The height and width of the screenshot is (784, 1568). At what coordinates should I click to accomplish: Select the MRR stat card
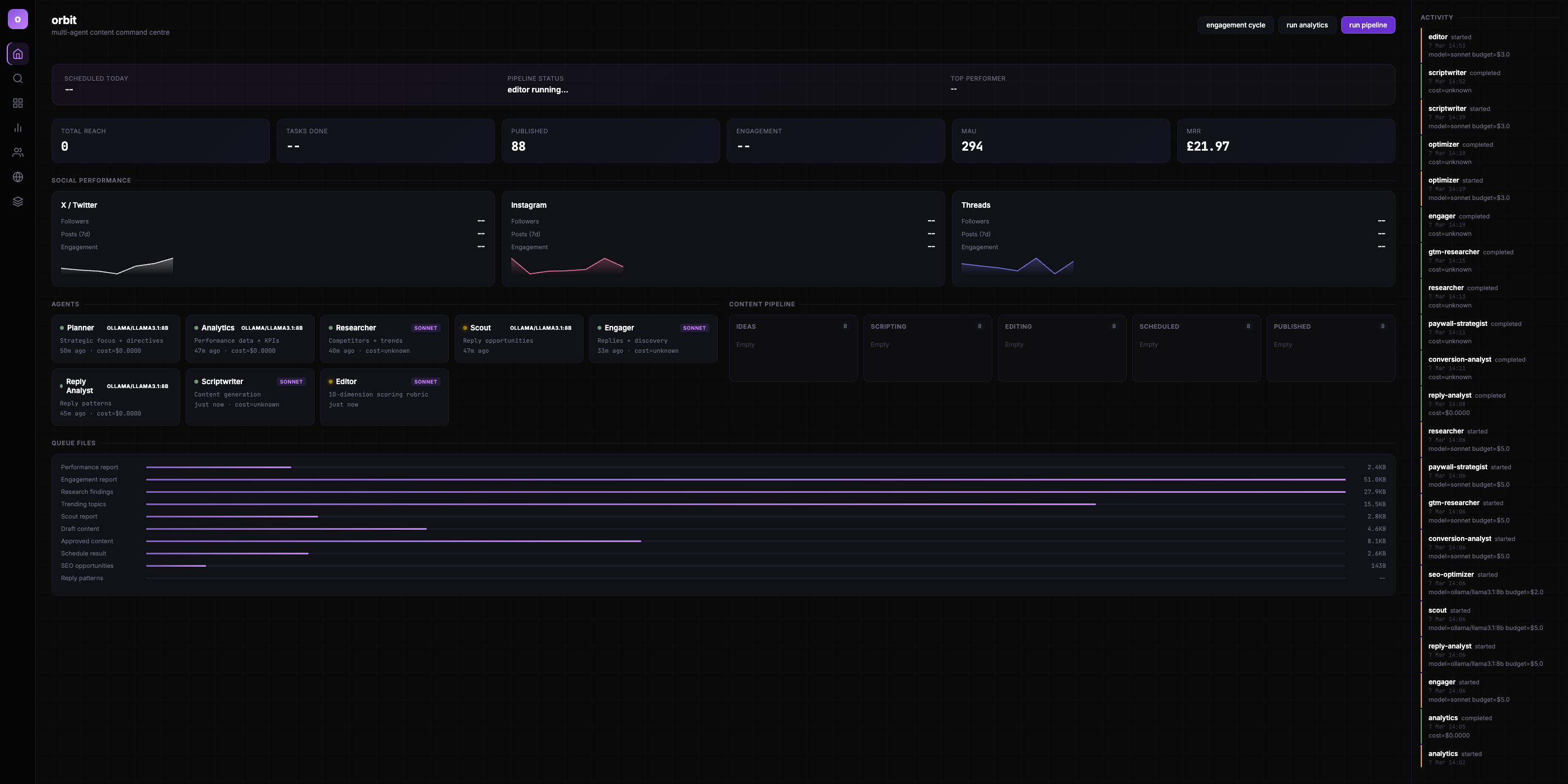(1285, 141)
